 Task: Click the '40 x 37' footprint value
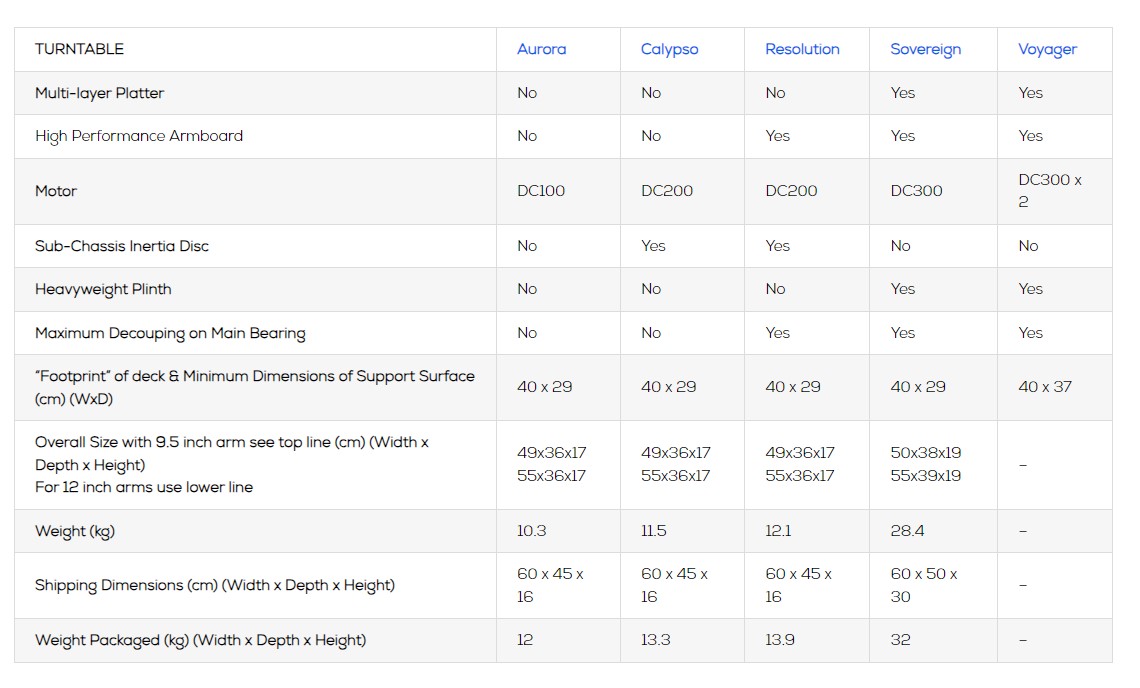(x=1045, y=387)
